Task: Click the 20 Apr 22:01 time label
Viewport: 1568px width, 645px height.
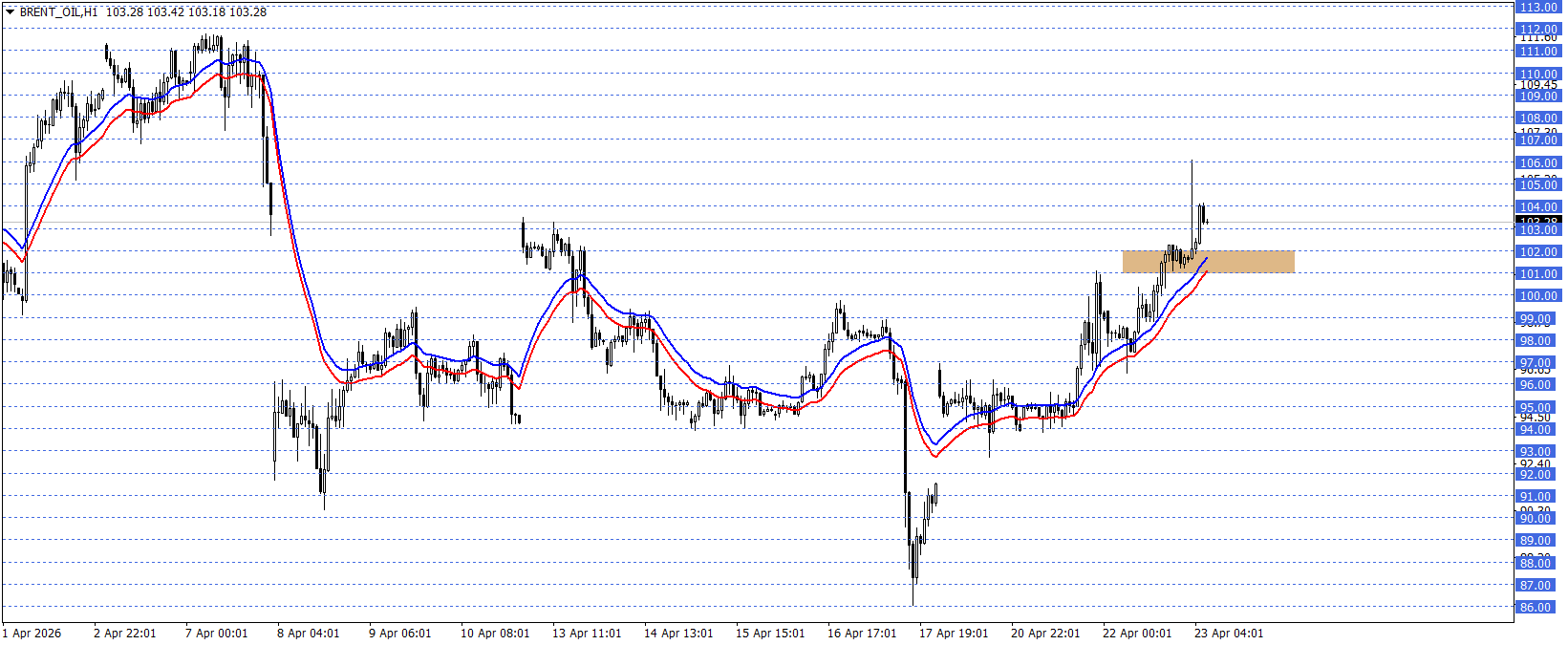Action: 1045,634
